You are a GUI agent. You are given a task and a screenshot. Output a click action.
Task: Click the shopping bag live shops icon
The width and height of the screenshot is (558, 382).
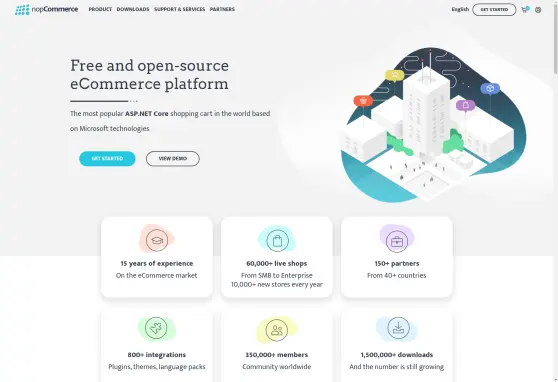point(277,240)
